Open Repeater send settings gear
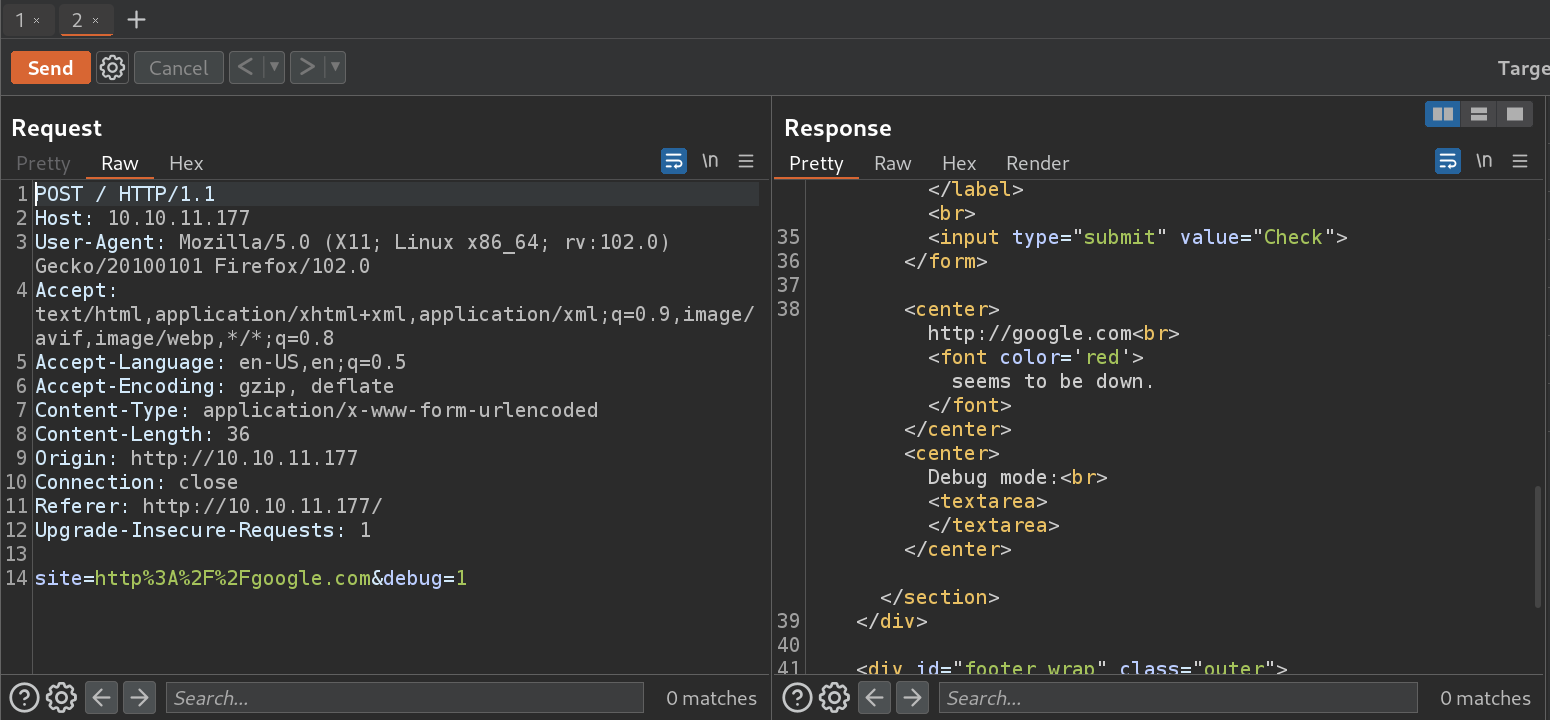The image size is (1550, 720). click(x=112, y=68)
